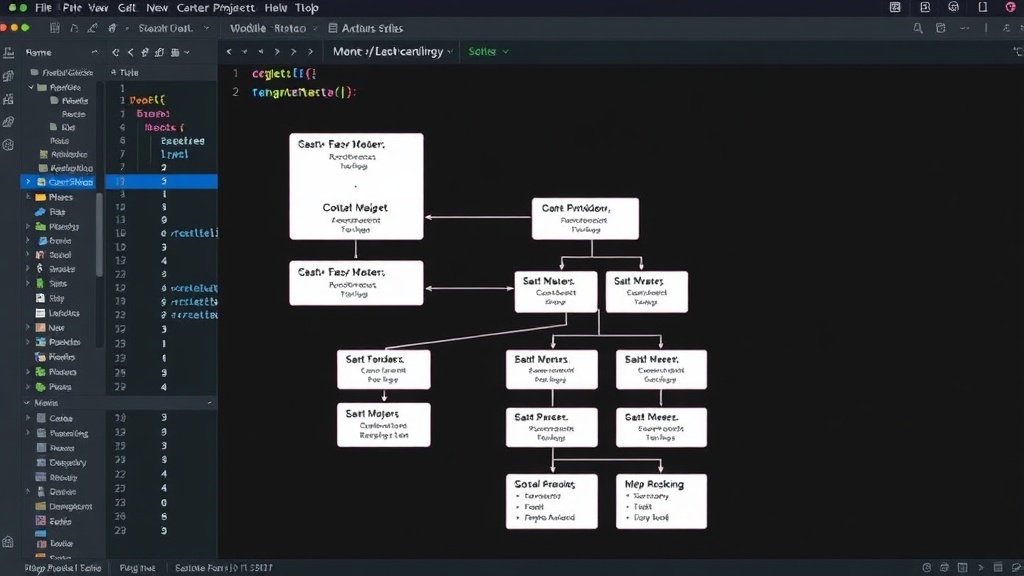
Task: Click the search magnifier icon in the toolbar
Action: 918,28
